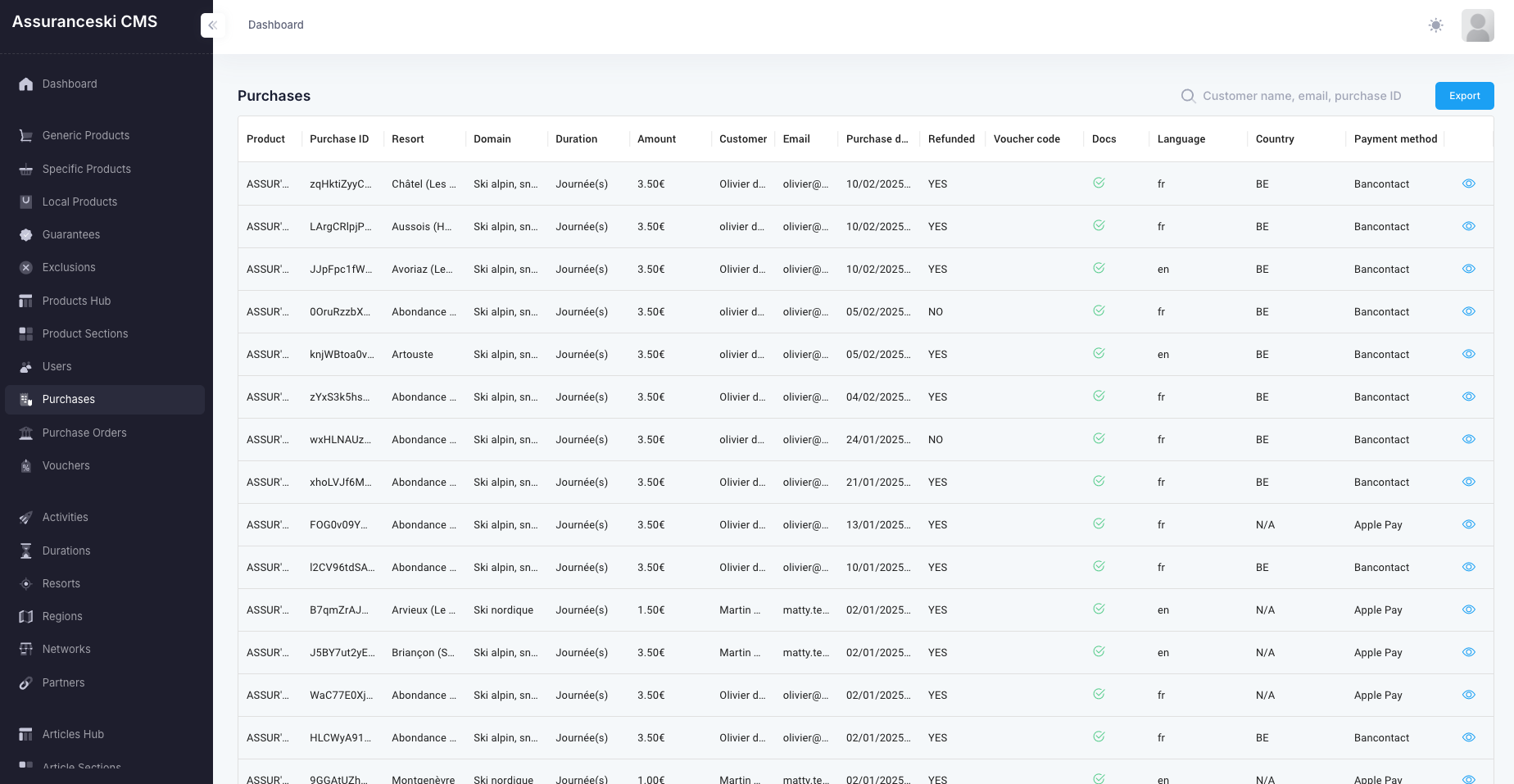1514x784 pixels.
Task: View details of purchase B7qmZrAJ
Action: tap(1468, 610)
